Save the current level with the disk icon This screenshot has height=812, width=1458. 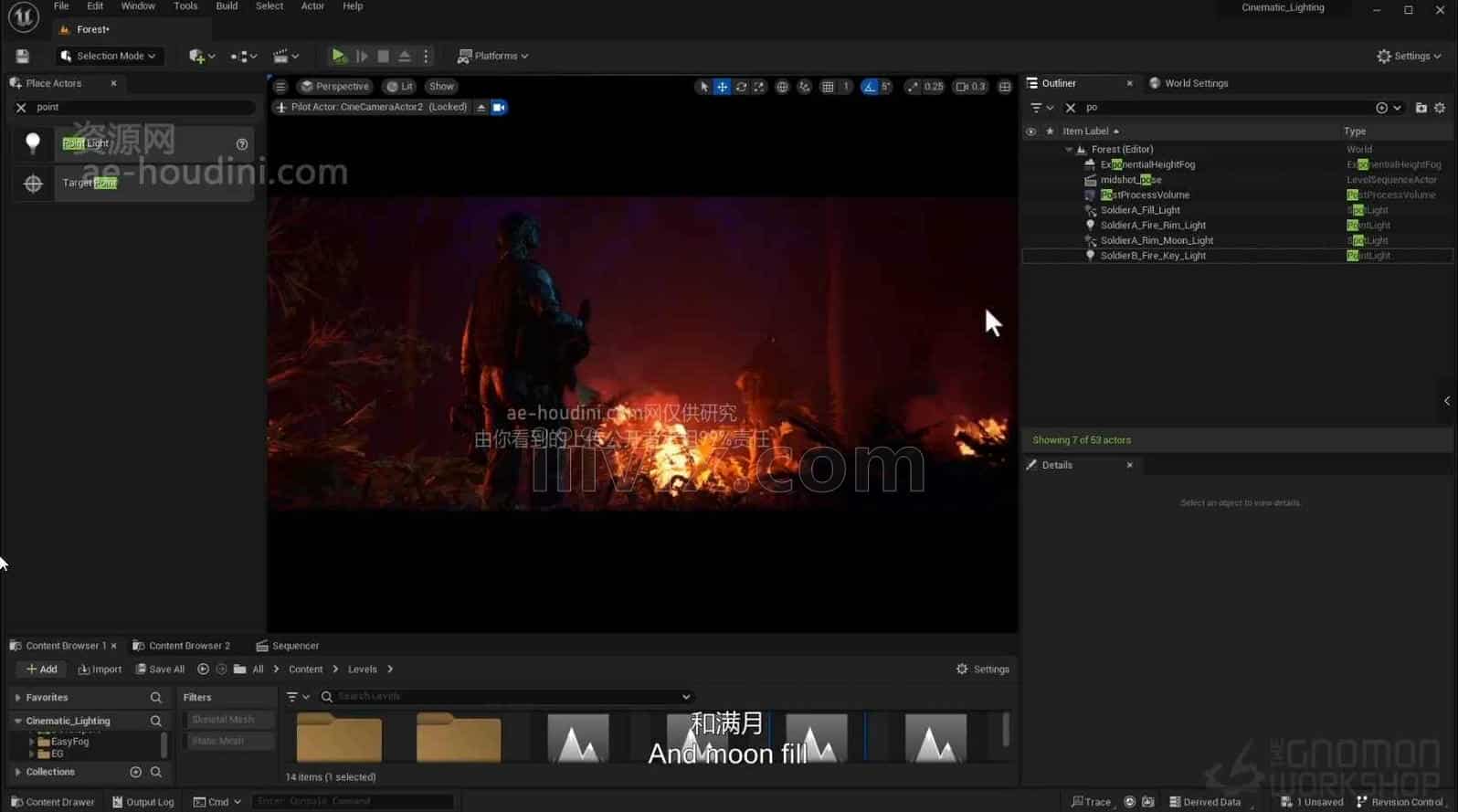pyautogui.click(x=23, y=56)
